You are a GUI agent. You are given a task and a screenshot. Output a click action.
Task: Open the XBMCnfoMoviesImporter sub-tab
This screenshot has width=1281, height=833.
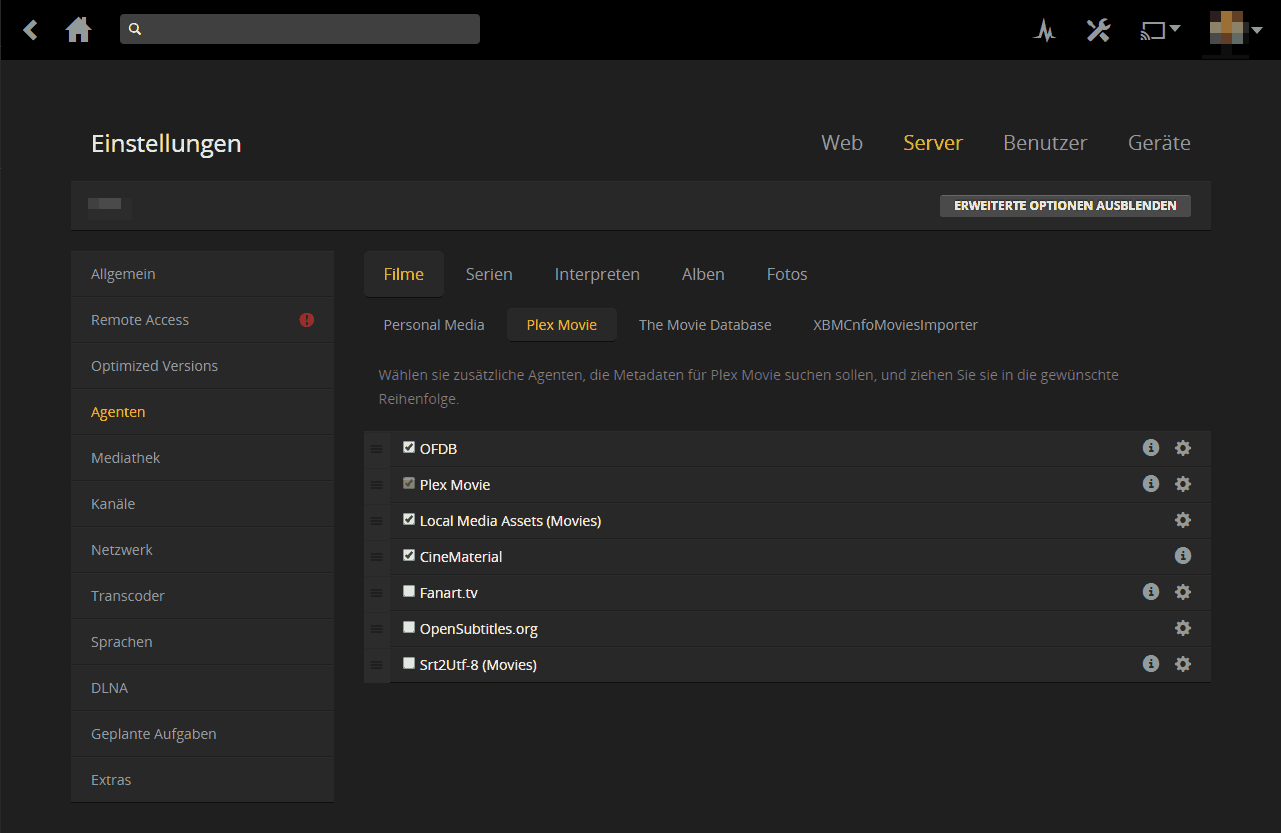click(x=896, y=325)
